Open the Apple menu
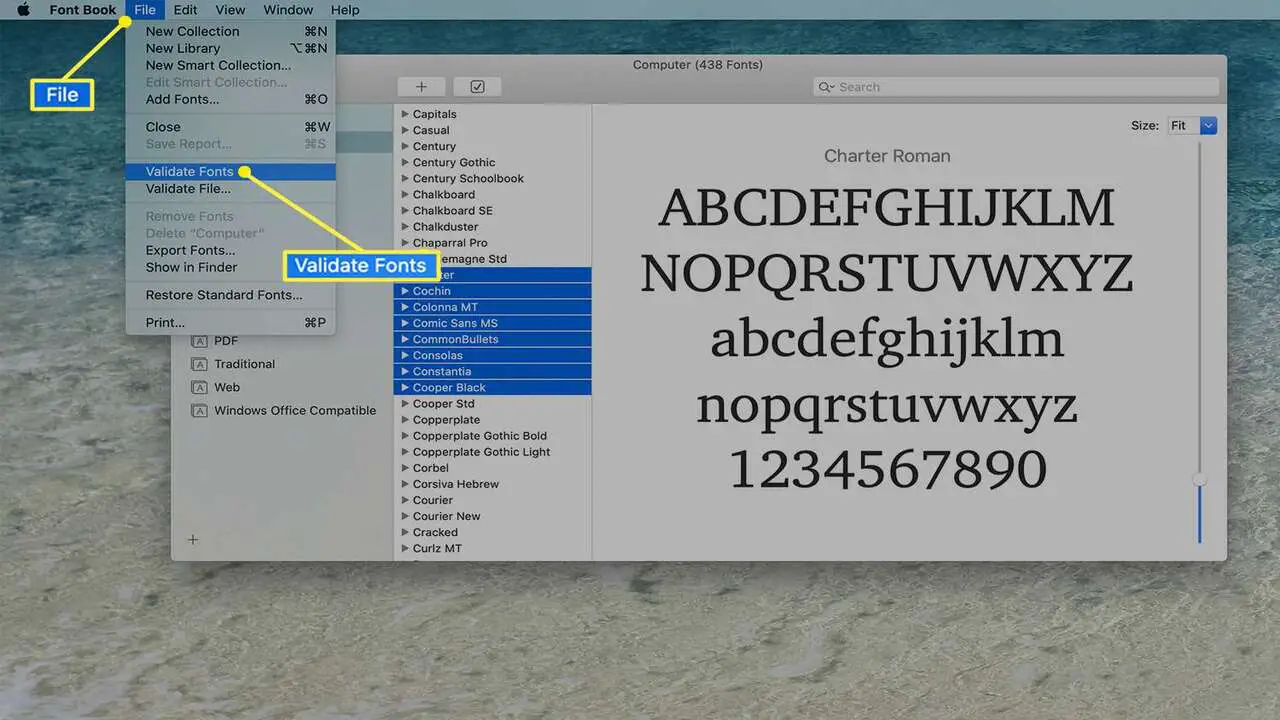 (23, 10)
